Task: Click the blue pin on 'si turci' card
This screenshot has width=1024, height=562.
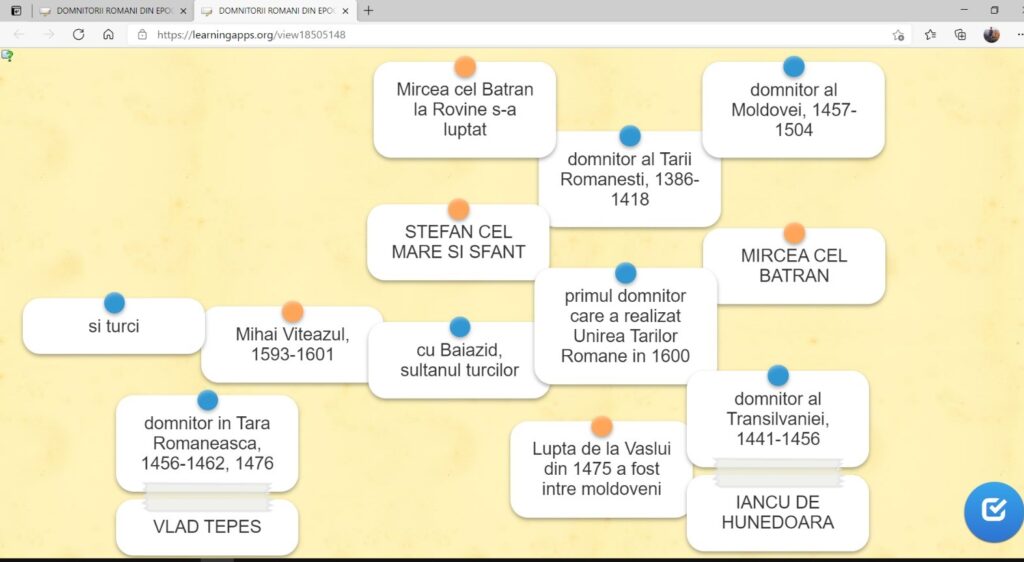Action: [x=114, y=302]
